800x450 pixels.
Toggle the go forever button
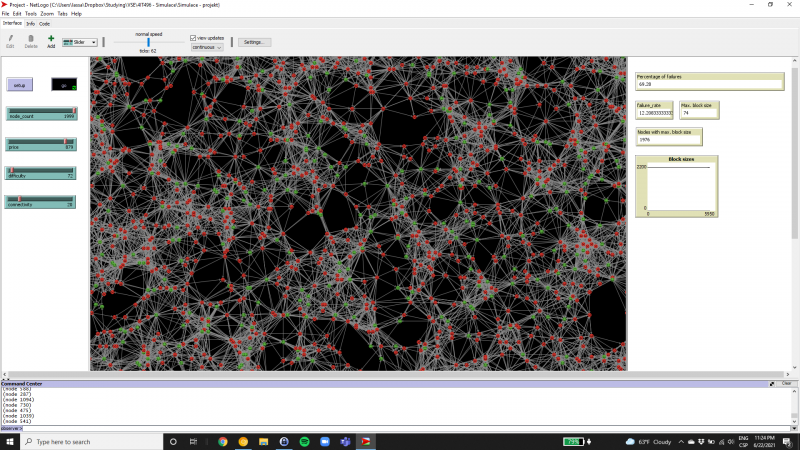point(64,85)
